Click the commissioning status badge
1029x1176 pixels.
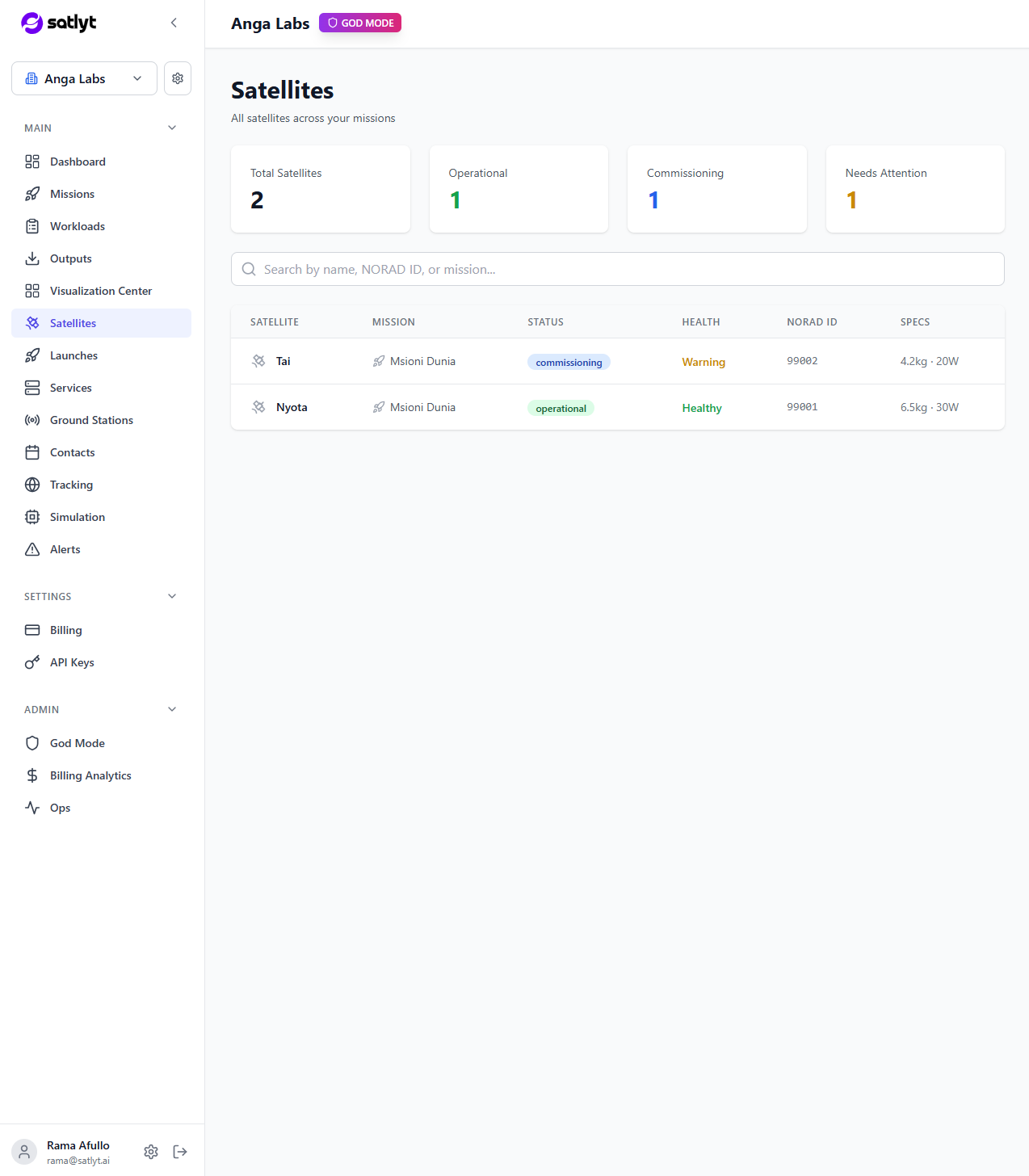(569, 362)
